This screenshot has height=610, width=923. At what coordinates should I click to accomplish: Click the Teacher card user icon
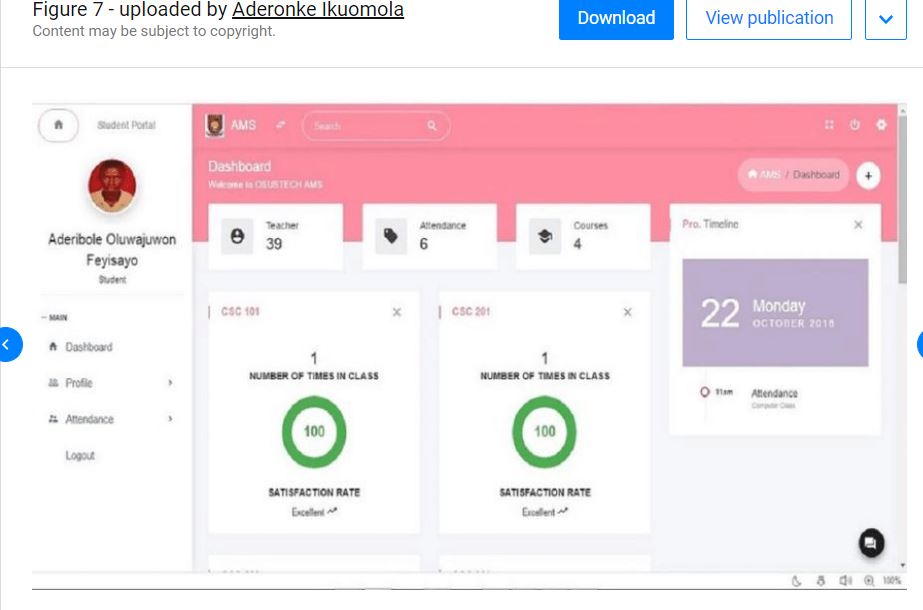237,236
